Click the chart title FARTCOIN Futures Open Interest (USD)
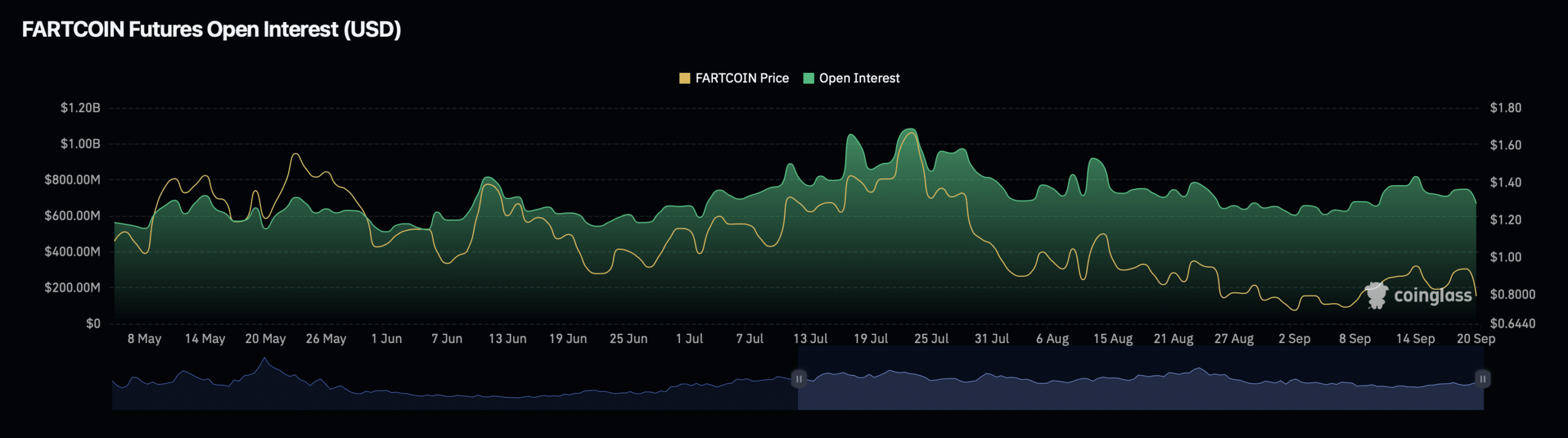Screen dimensions: 1568x438 click(211, 29)
